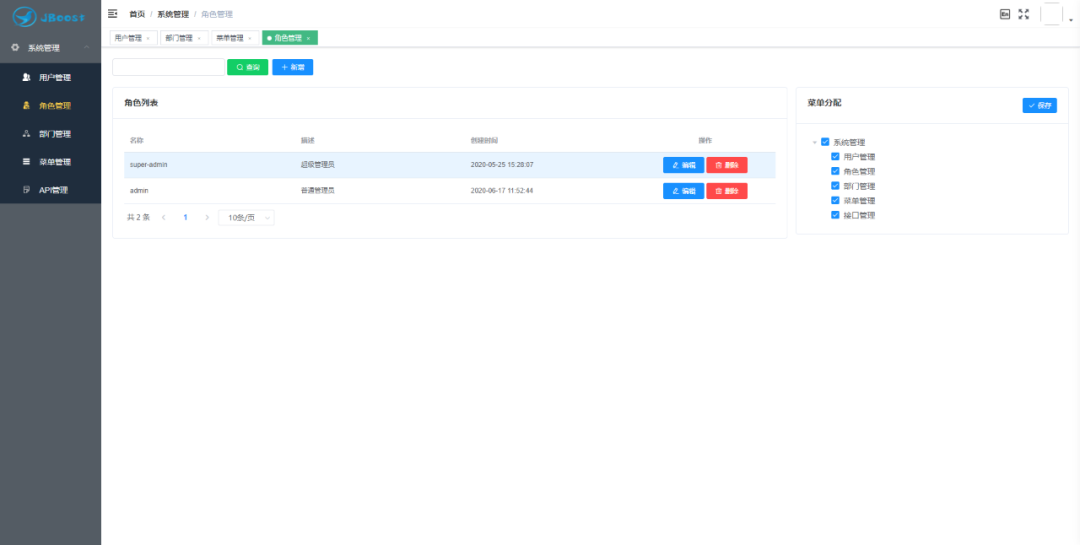Click the 角色列表 panel title
This screenshot has width=1080, height=545.
click(x=141, y=103)
